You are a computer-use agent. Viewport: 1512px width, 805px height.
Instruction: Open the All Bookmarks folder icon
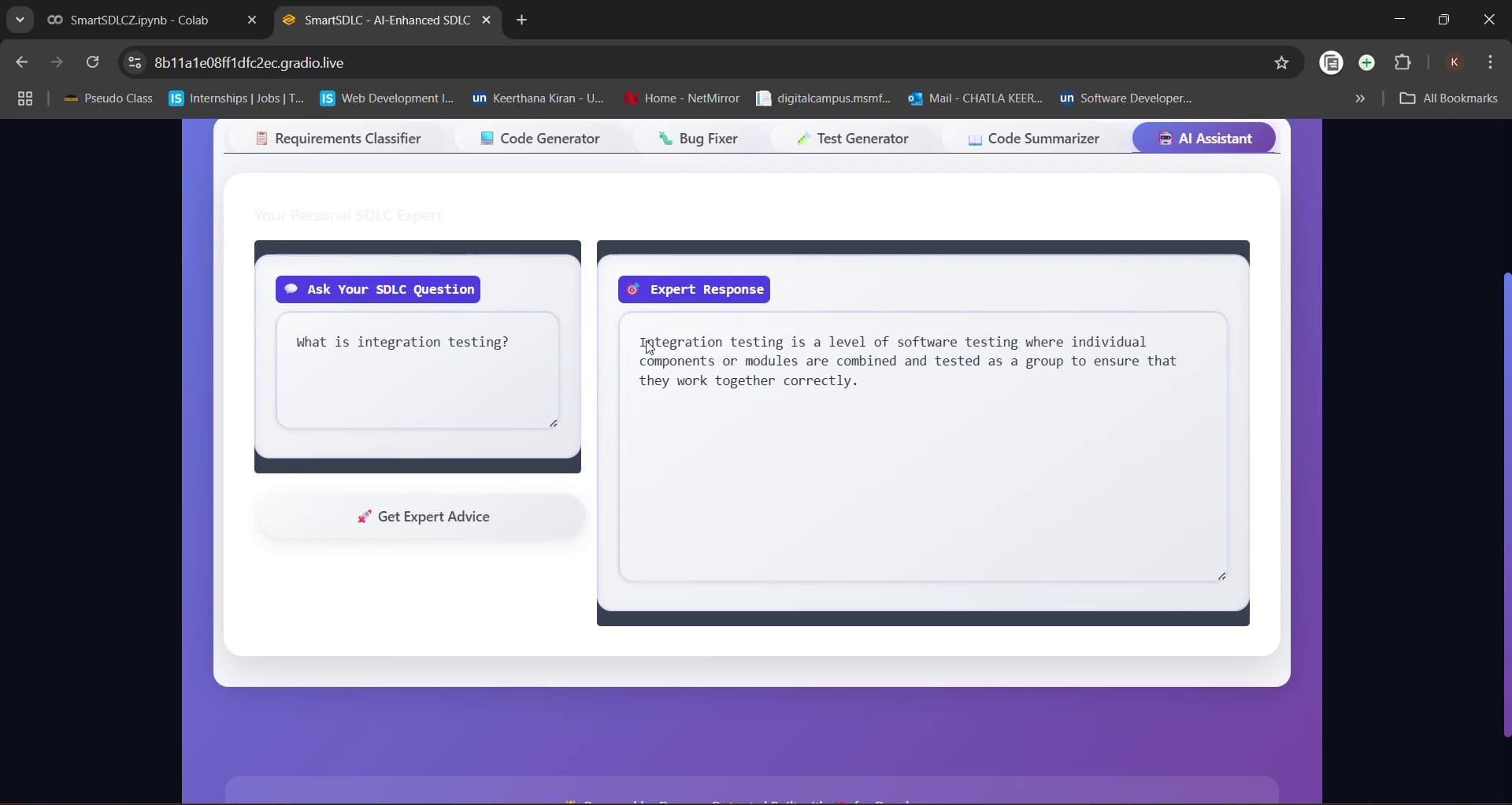pyautogui.click(x=1409, y=98)
